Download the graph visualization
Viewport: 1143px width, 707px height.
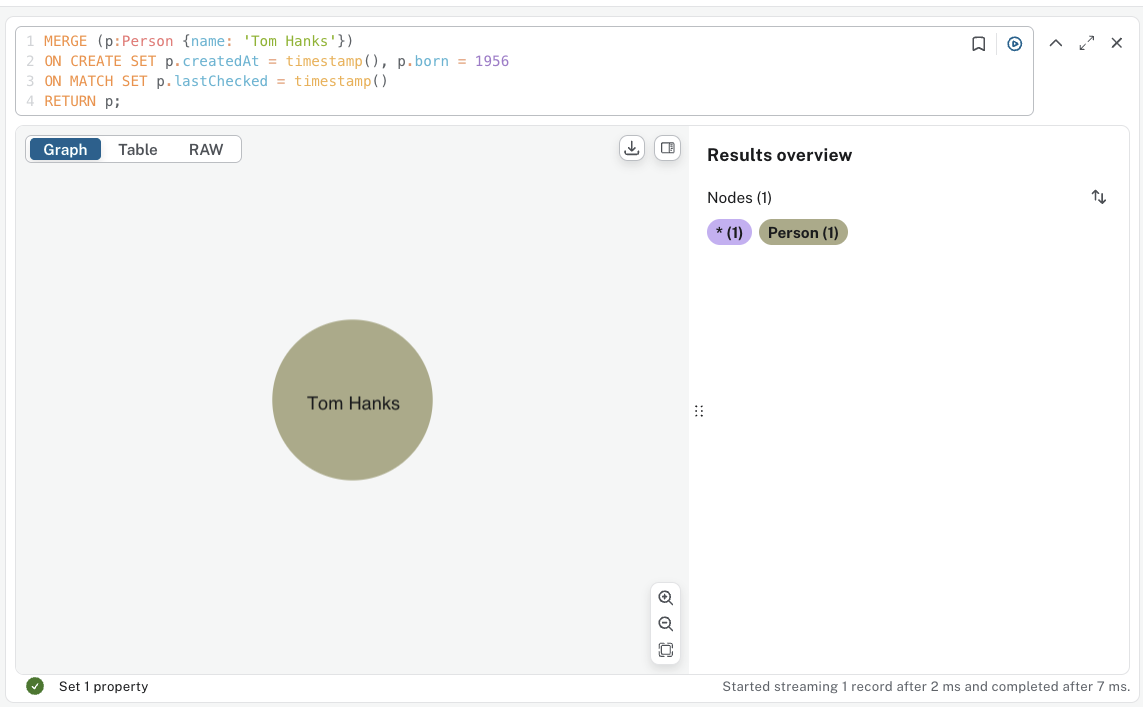coord(631,147)
